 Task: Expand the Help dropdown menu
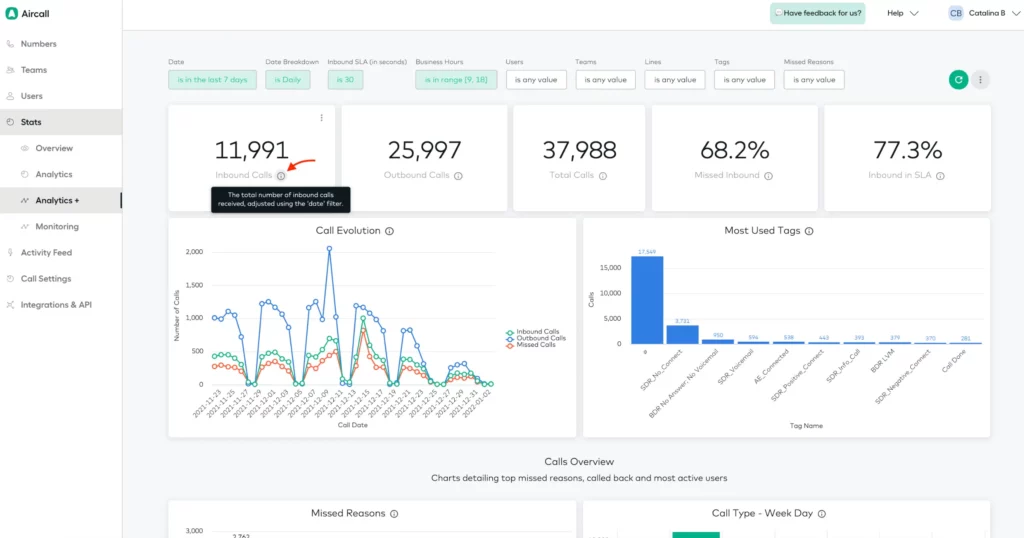(902, 14)
